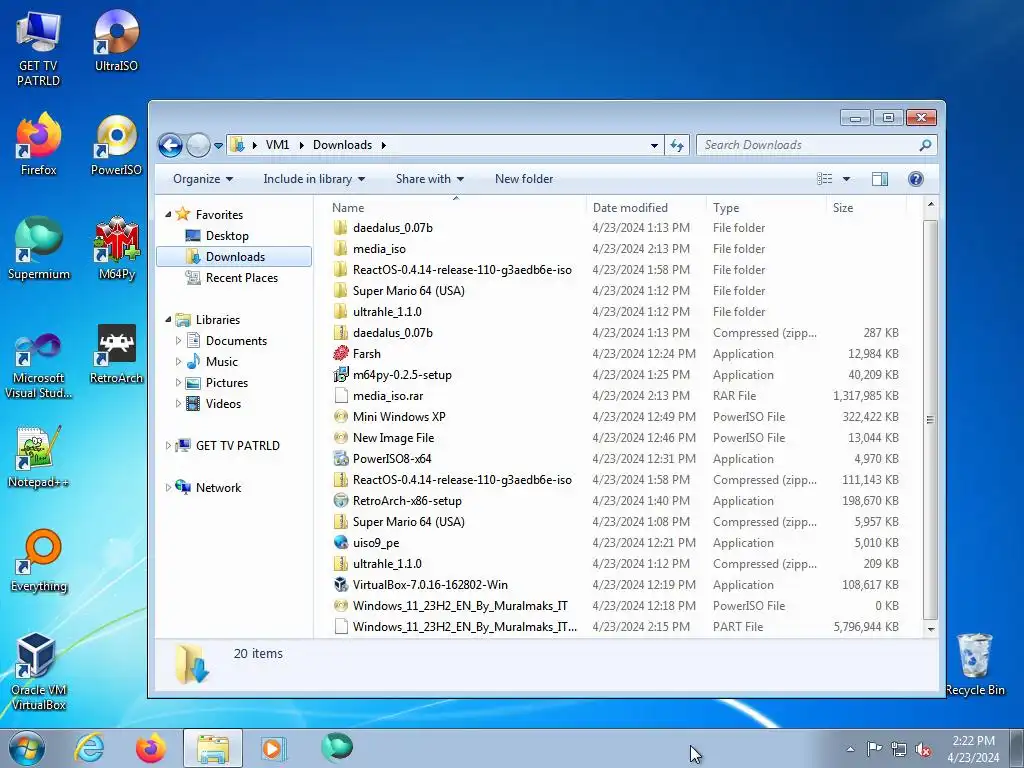Open the view options dropdown arrow
Viewport: 1024px width, 768px height.
click(x=846, y=179)
